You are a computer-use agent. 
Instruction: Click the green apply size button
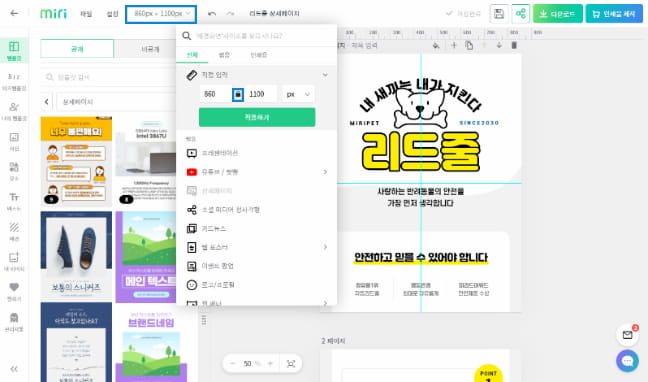point(257,117)
